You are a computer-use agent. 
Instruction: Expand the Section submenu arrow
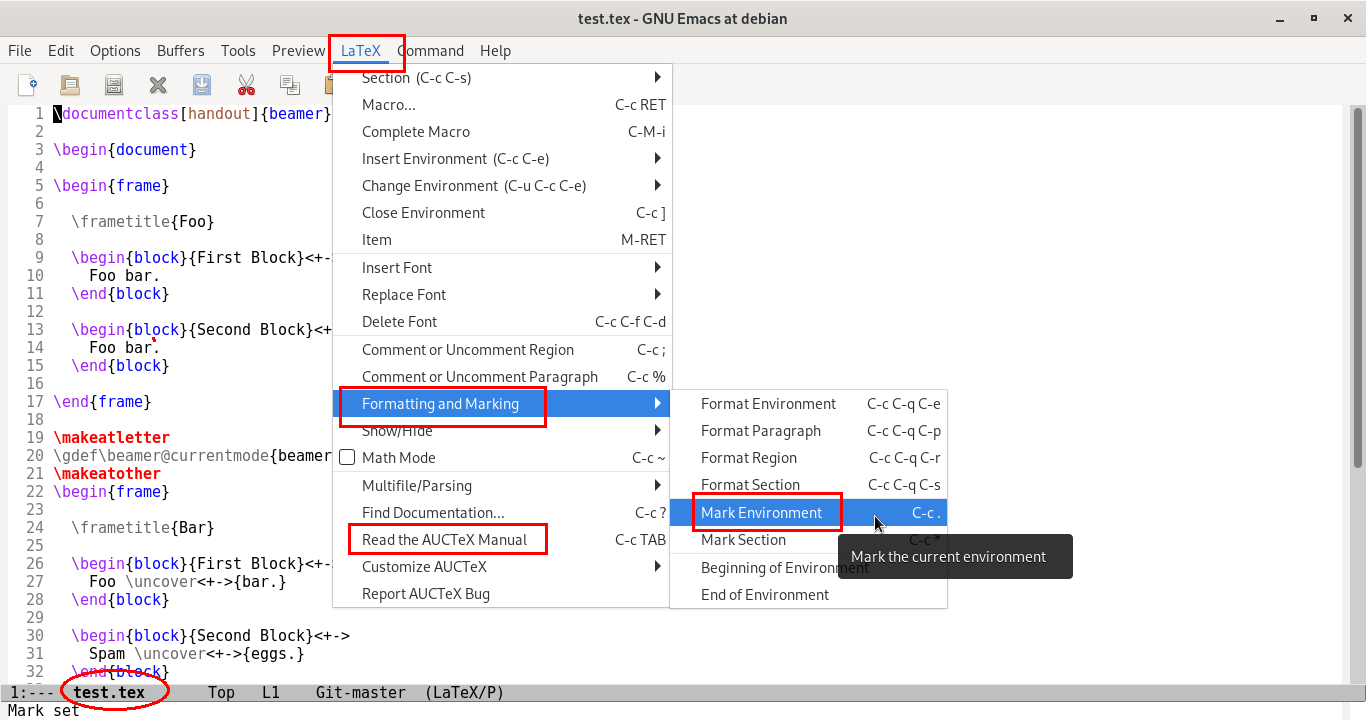pos(657,77)
